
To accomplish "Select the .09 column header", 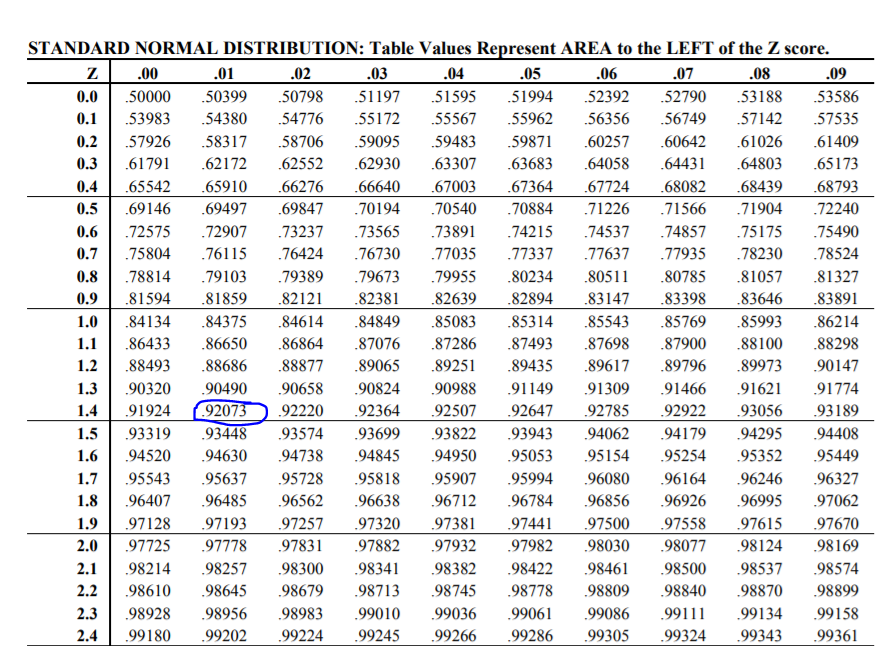I will point(836,74).
